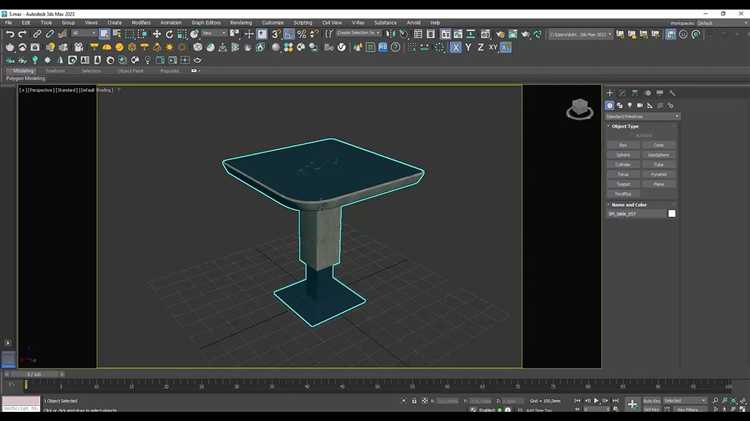Collapse the Object Type rollout
The height and width of the screenshot is (421, 750).
[625, 126]
